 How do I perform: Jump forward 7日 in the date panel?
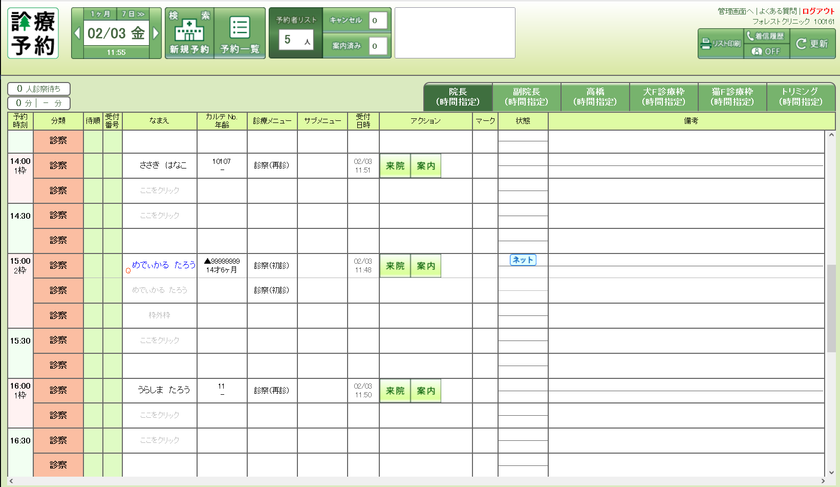[x=132, y=13]
